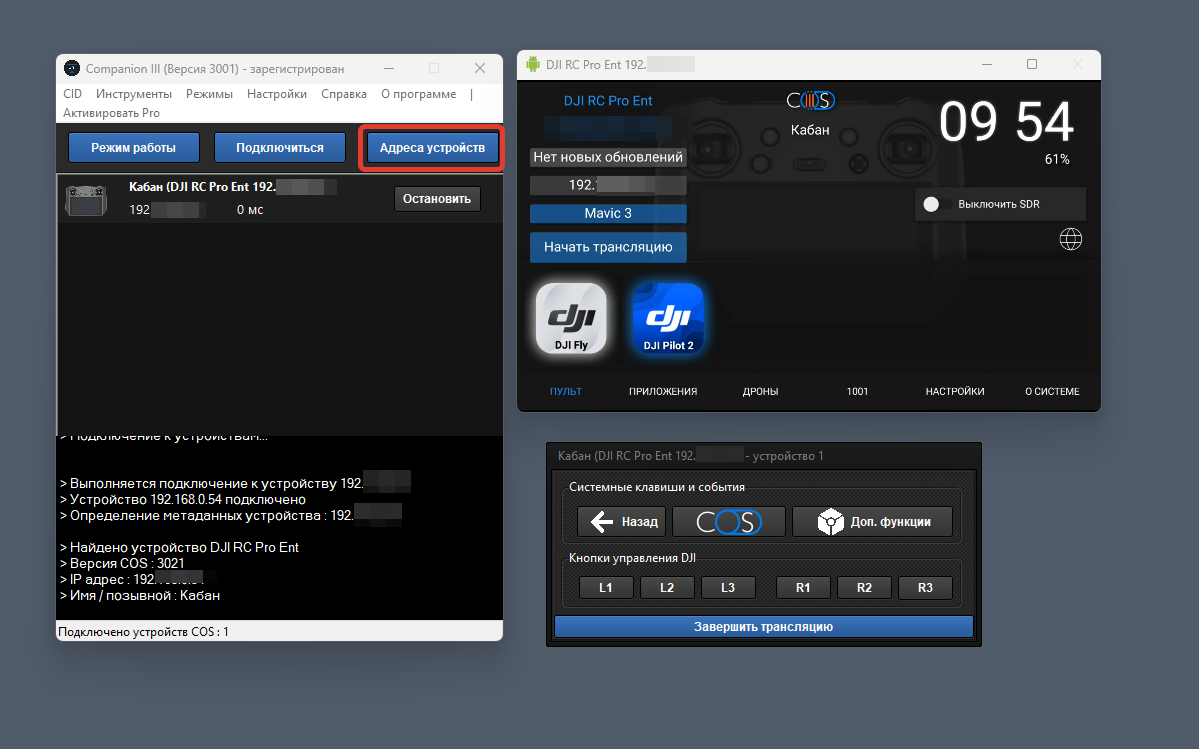
Task: Click the L3 DJI control button
Action: [728, 587]
